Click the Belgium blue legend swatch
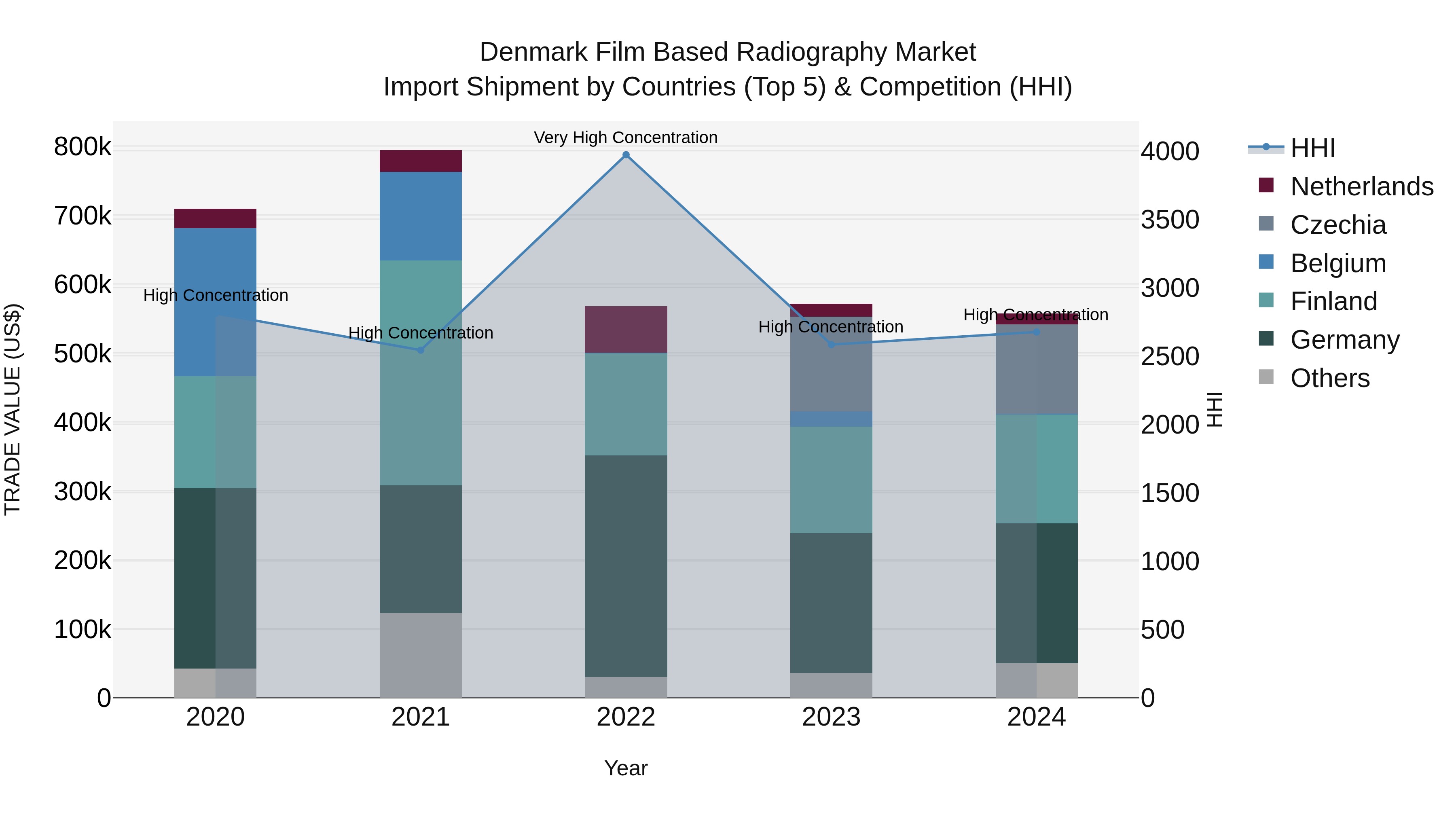Viewport: 1456px width, 819px height. [1266, 262]
